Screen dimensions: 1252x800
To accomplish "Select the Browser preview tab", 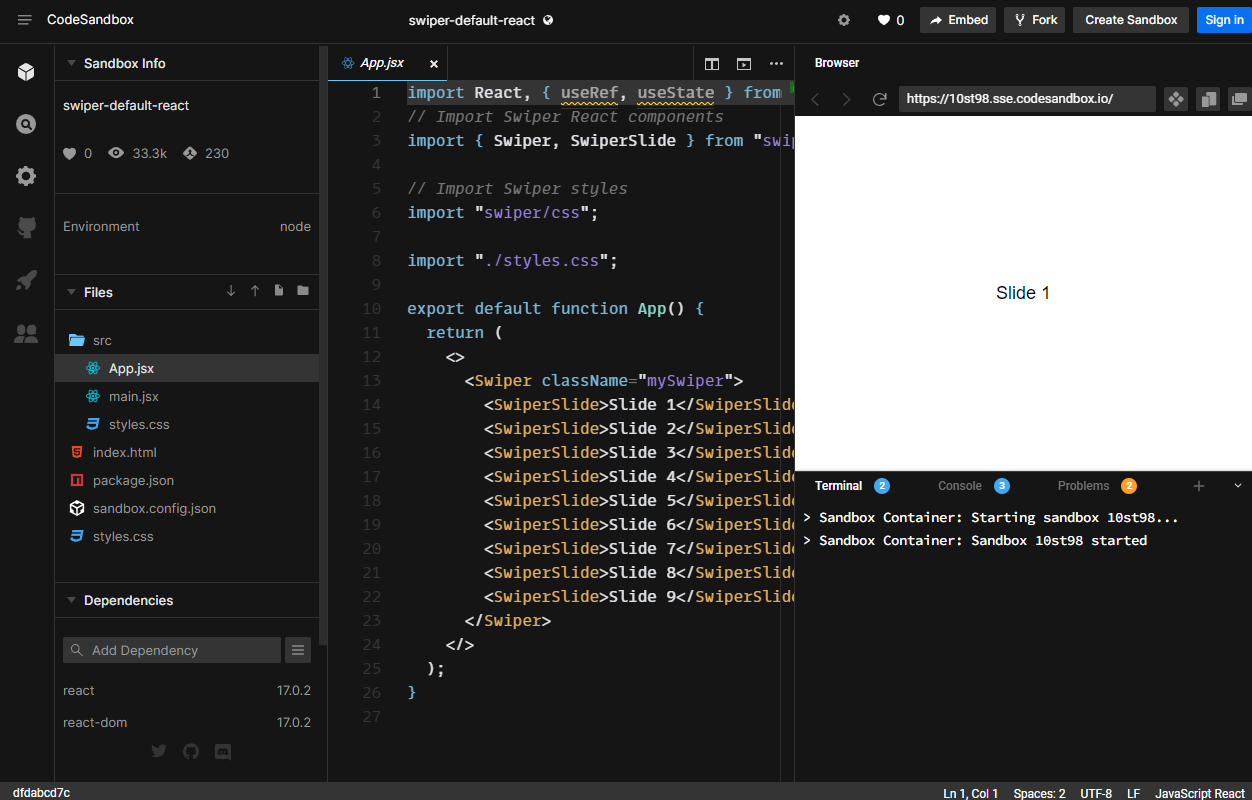I will pos(837,63).
